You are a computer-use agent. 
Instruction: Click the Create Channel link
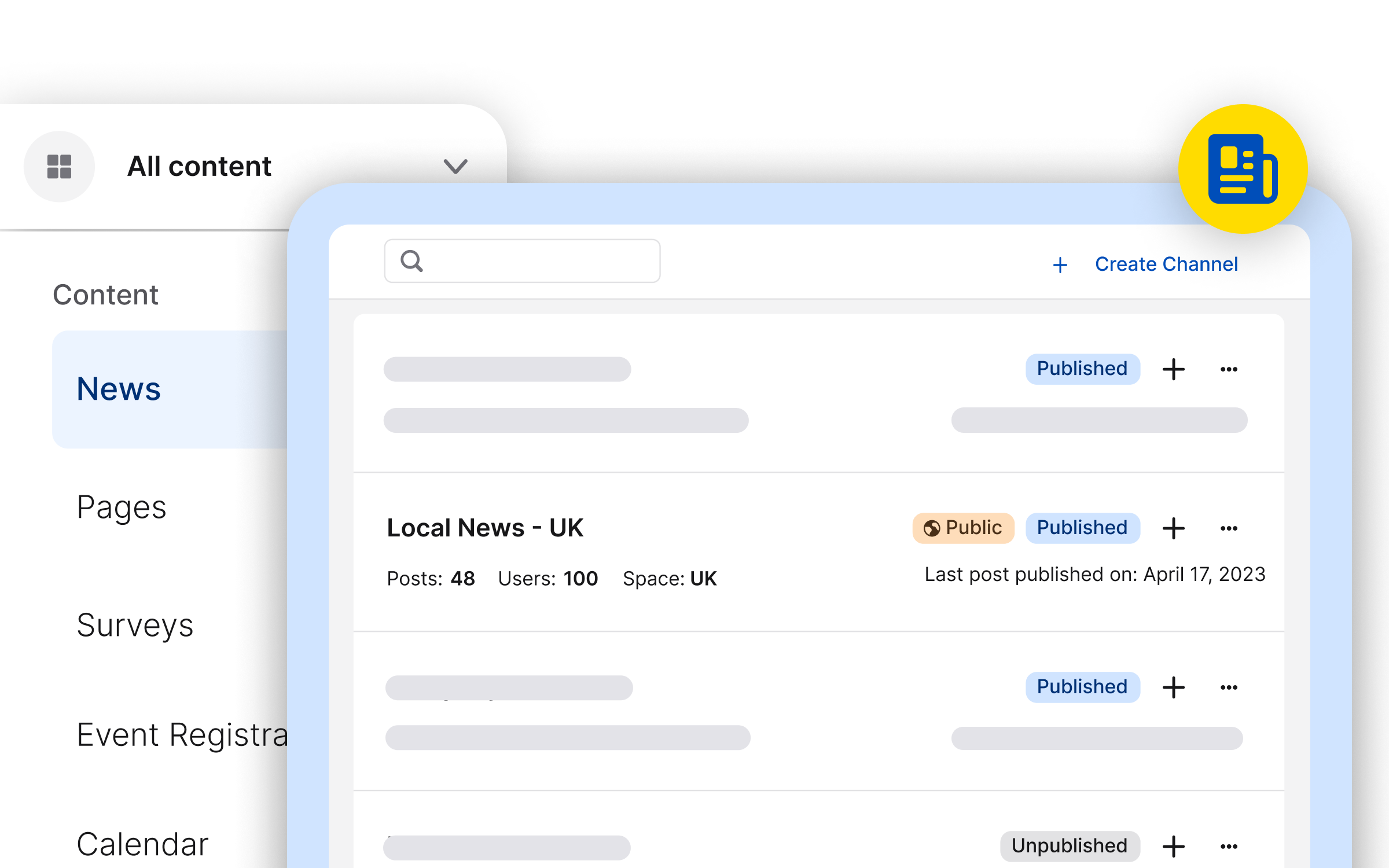coord(1166,264)
